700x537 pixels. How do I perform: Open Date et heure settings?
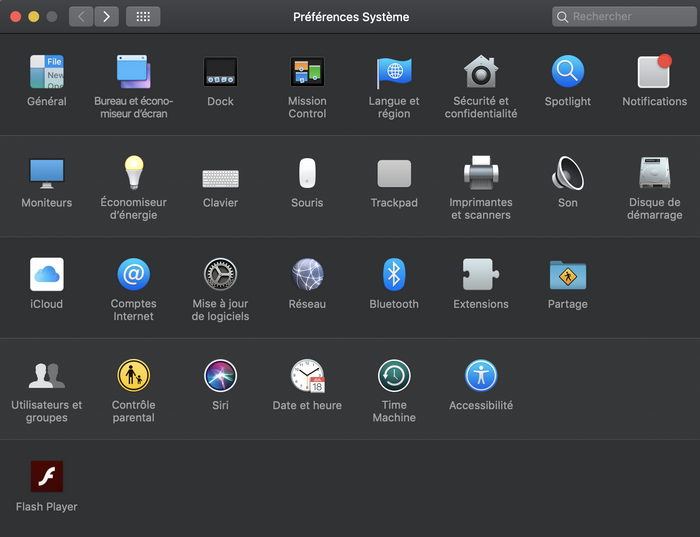coord(308,376)
